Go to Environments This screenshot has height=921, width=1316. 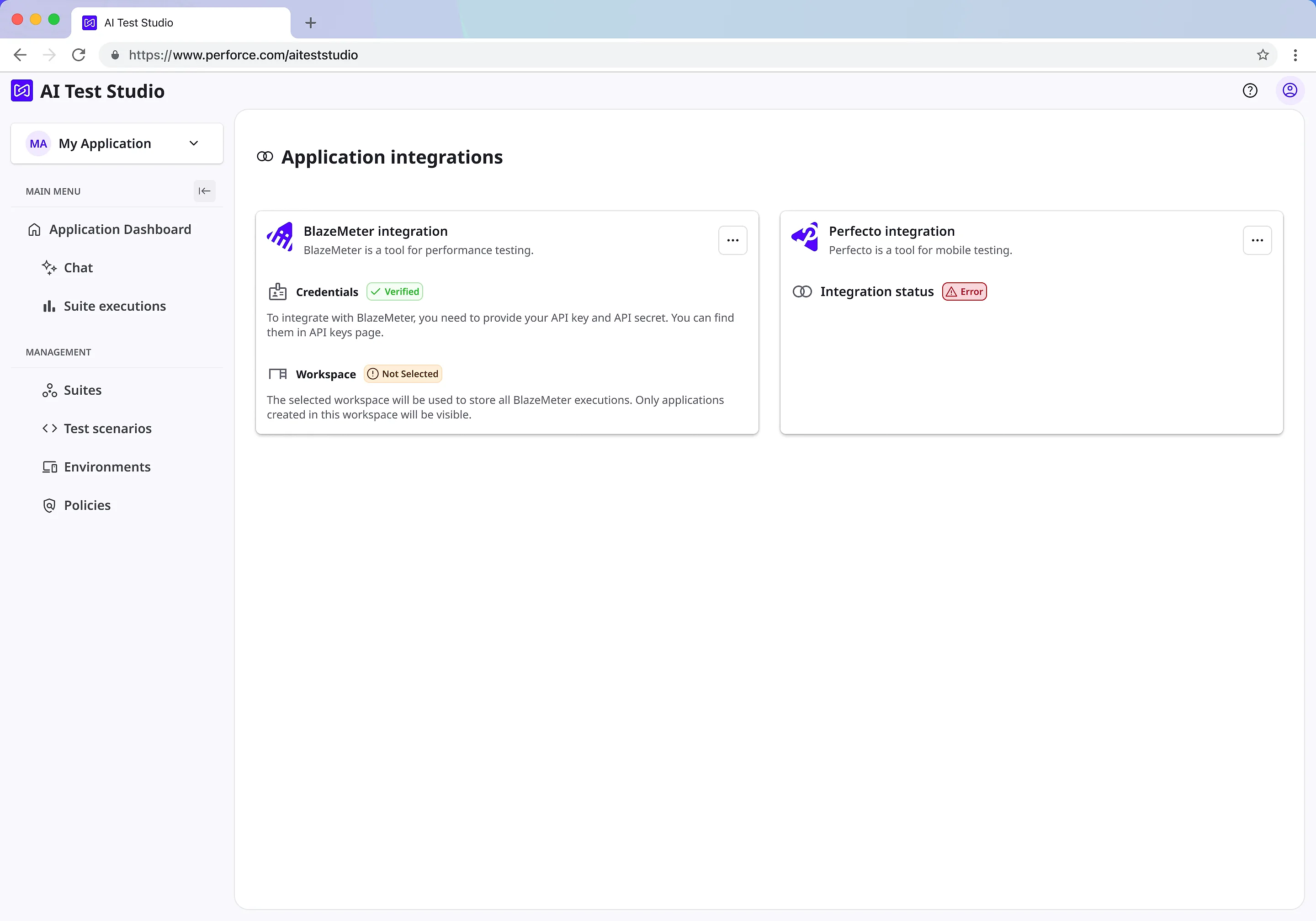point(117,467)
